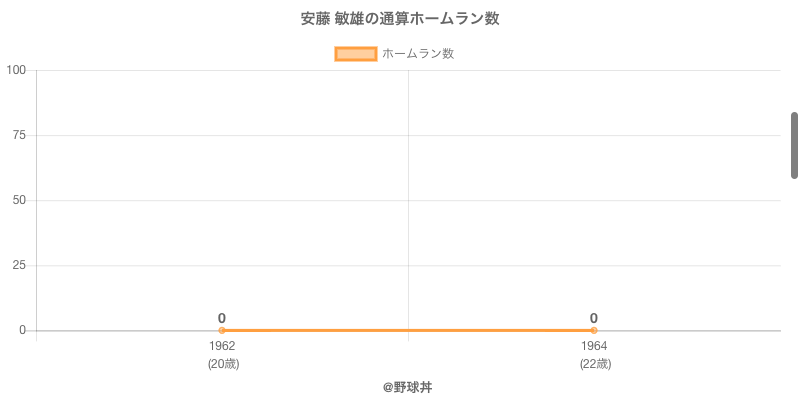The image size is (800, 400).
Task: Toggle the ホームラン数 legend color box
Action: (355, 54)
